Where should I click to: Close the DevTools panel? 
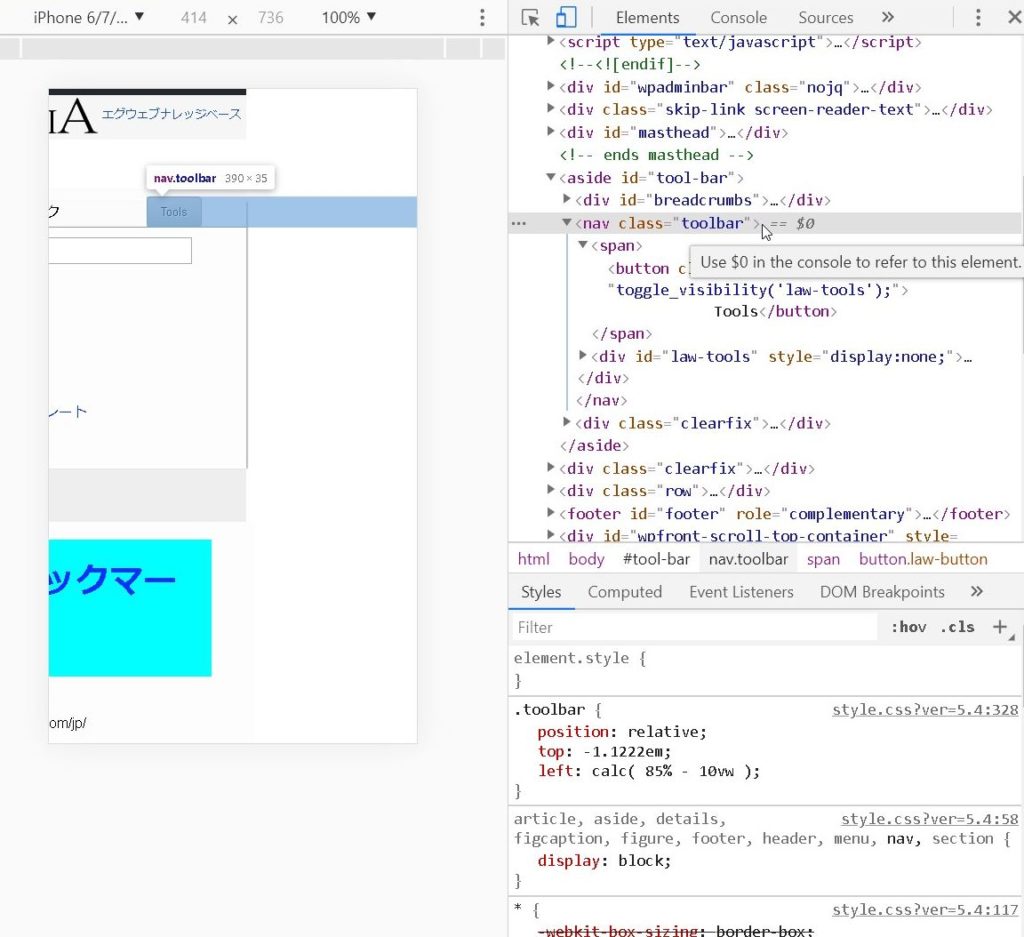click(1013, 18)
